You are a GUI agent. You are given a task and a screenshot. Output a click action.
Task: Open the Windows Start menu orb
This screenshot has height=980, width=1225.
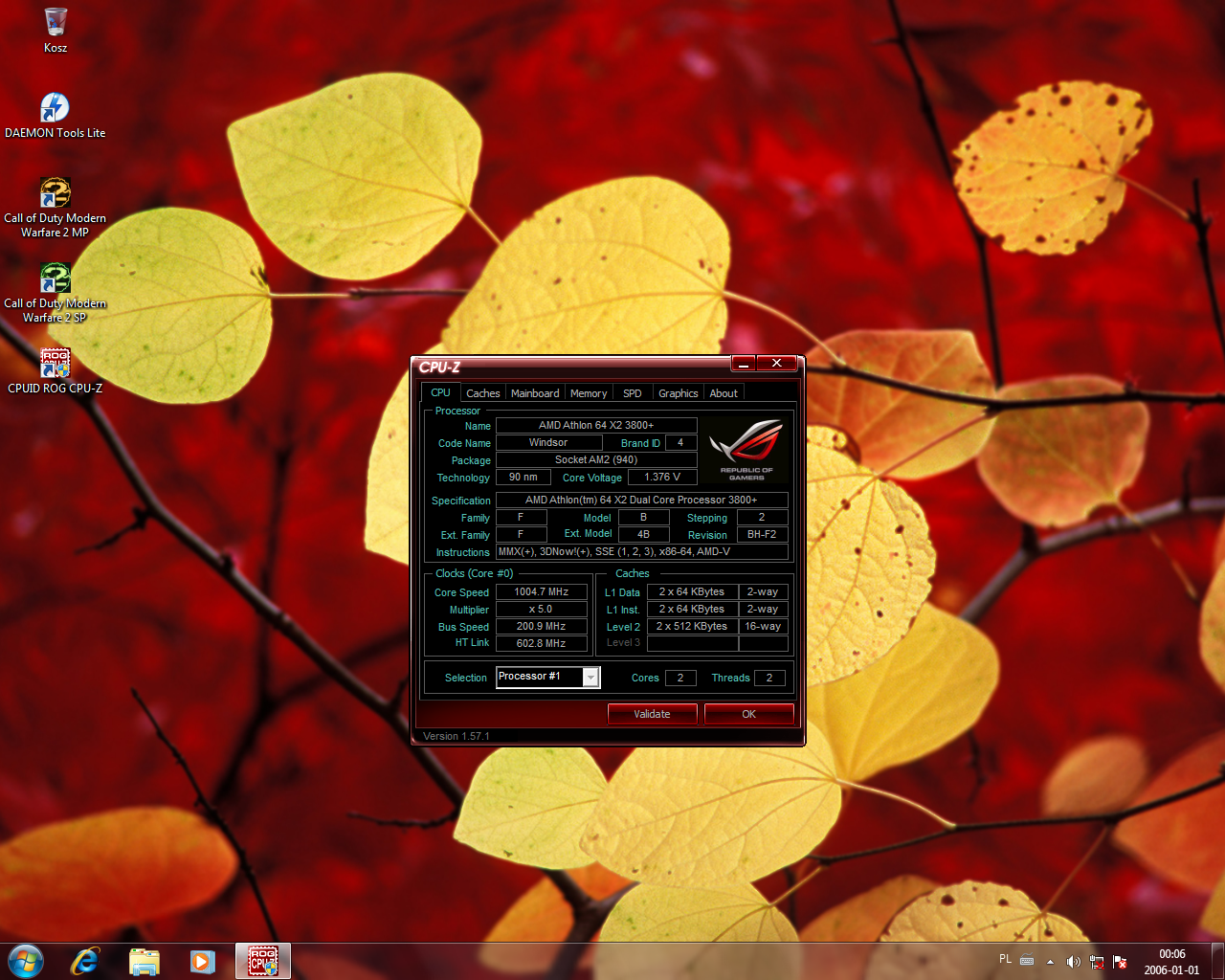click(x=26, y=961)
